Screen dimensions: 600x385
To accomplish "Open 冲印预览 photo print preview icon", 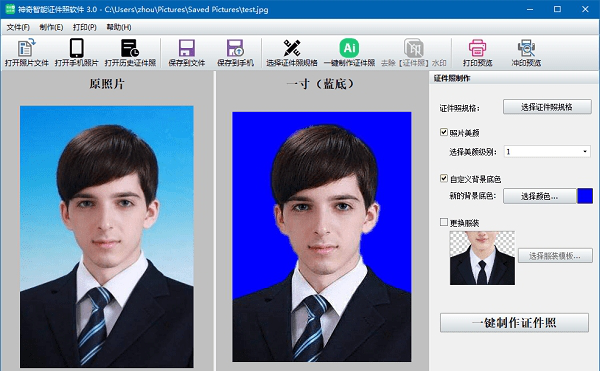I will 526,53.
